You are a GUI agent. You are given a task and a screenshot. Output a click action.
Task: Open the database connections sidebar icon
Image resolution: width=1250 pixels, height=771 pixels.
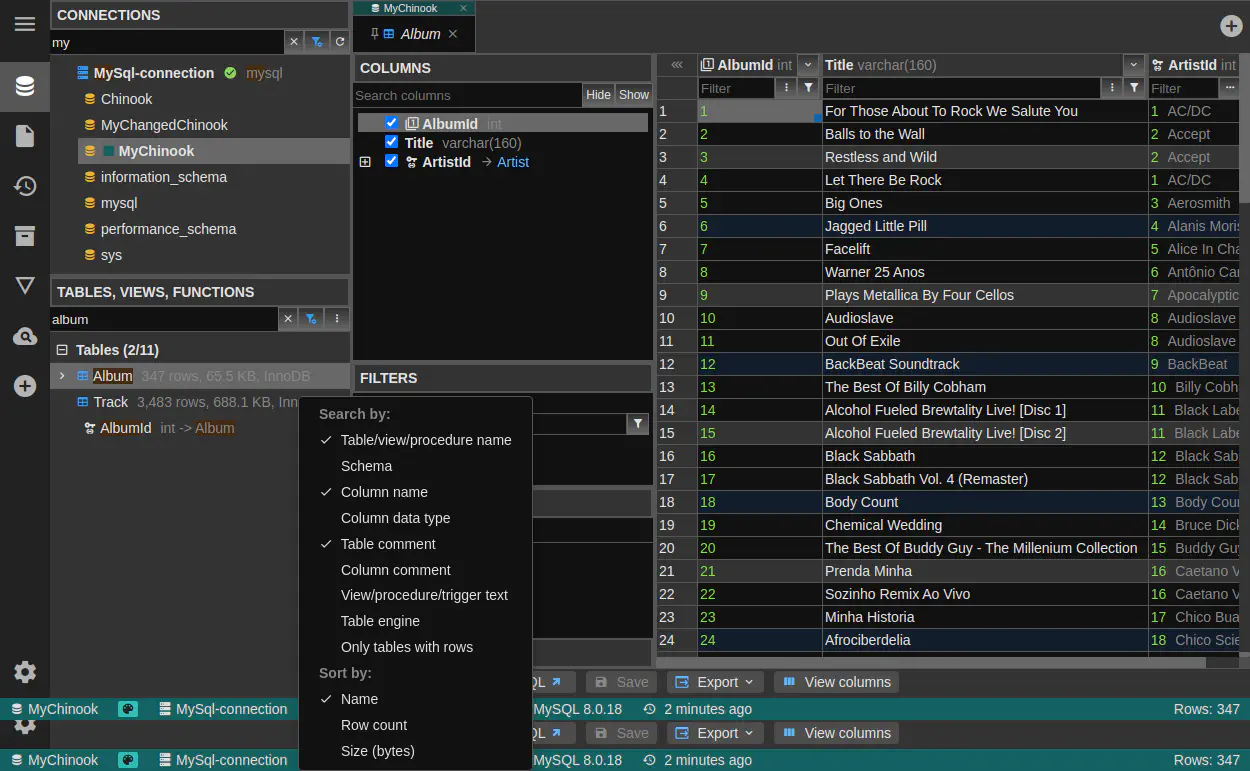coord(25,87)
